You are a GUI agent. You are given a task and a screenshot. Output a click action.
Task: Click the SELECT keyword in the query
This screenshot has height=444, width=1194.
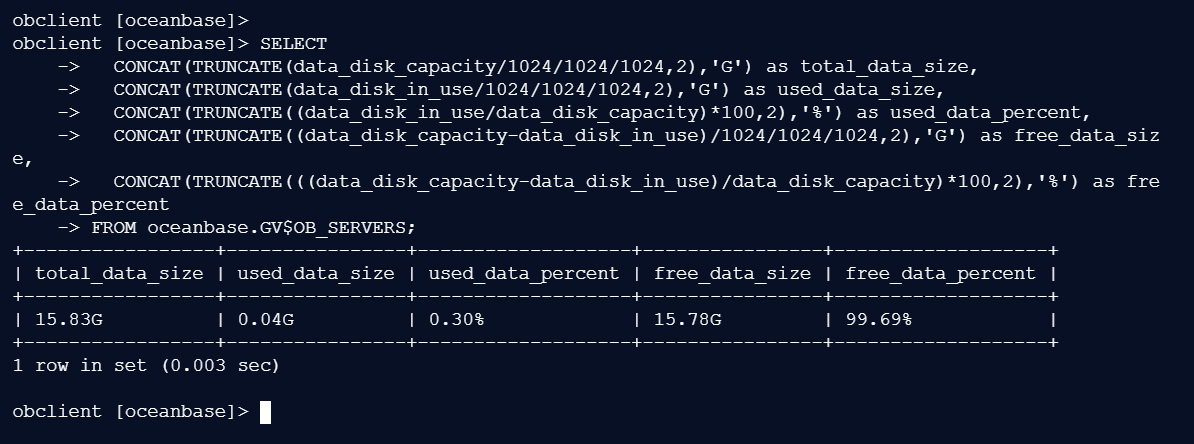pyautogui.click(x=293, y=44)
